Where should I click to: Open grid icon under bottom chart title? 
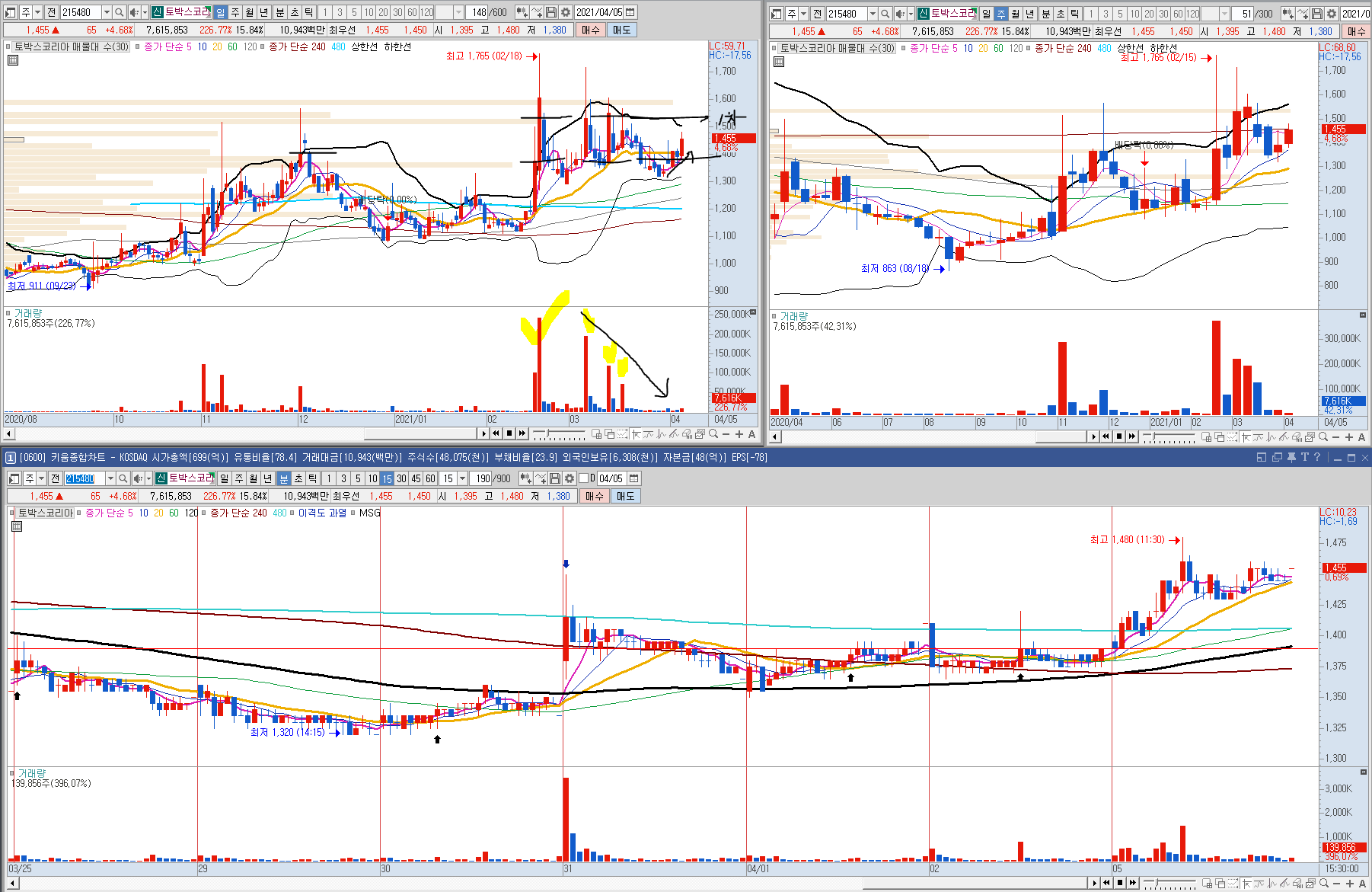pyautogui.click(x=17, y=526)
